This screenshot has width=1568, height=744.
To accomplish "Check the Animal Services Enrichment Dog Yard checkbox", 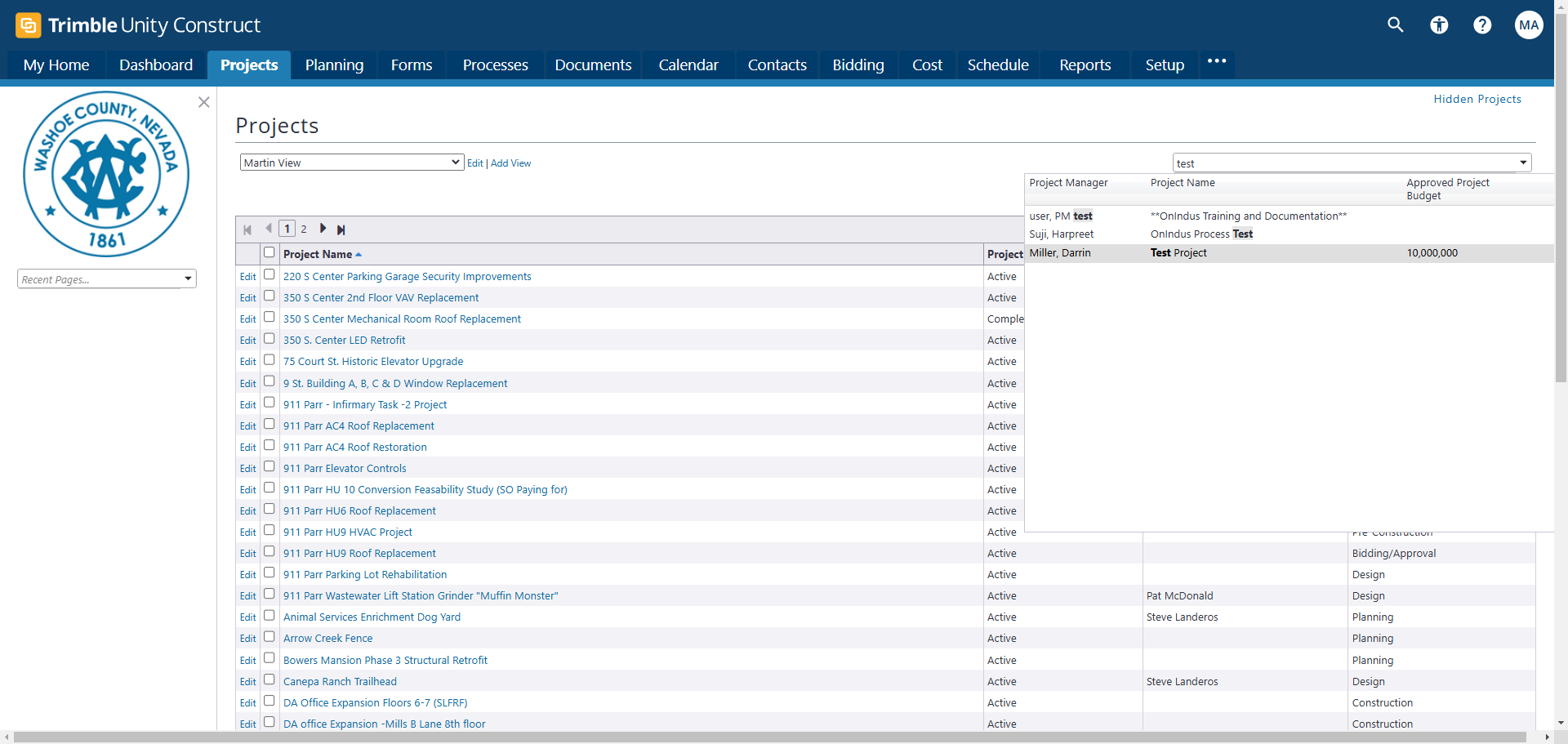I will click(269, 615).
